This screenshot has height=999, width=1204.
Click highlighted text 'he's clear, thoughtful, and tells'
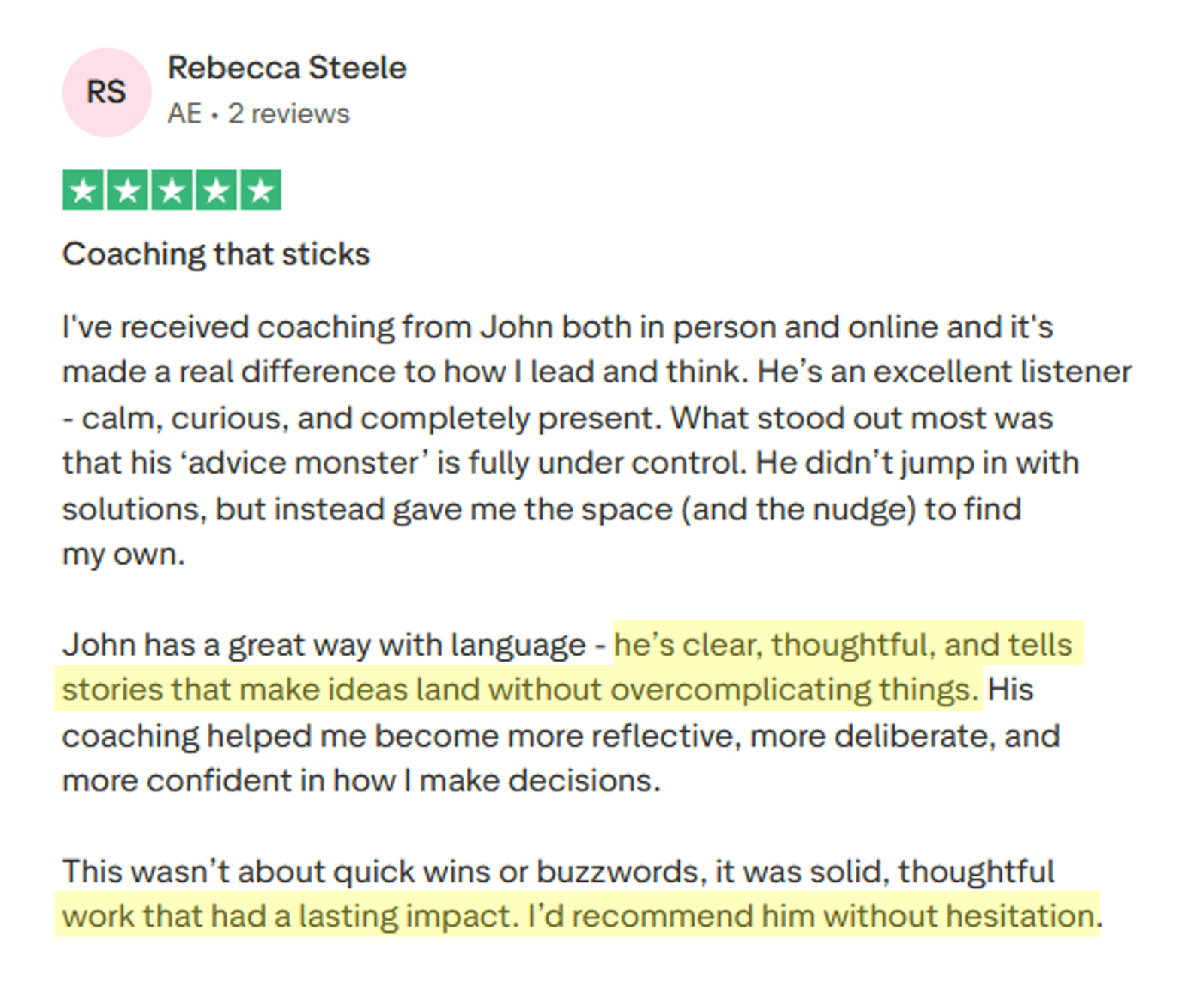point(843,645)
